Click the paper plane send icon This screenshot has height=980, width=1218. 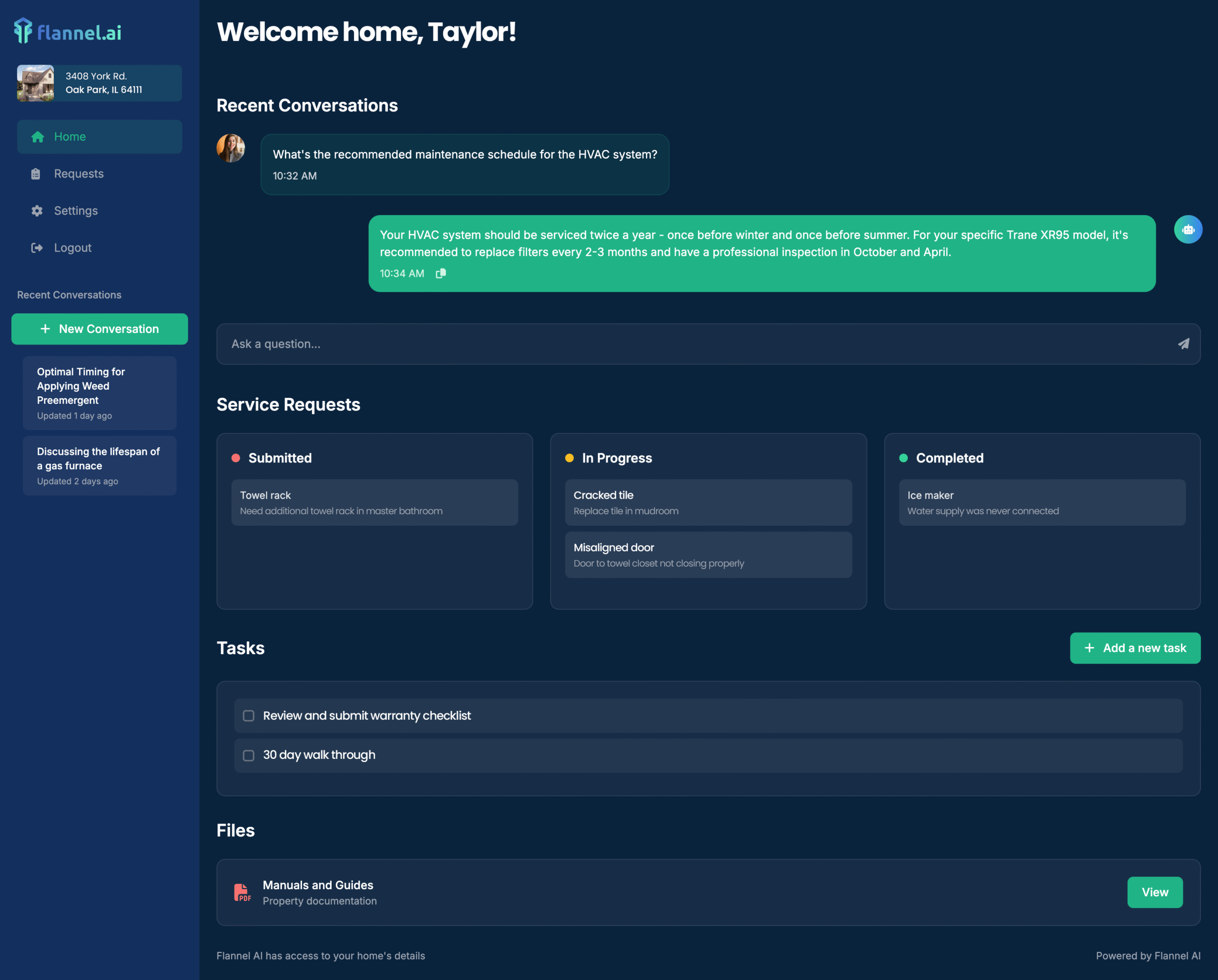click(1184, 344)
